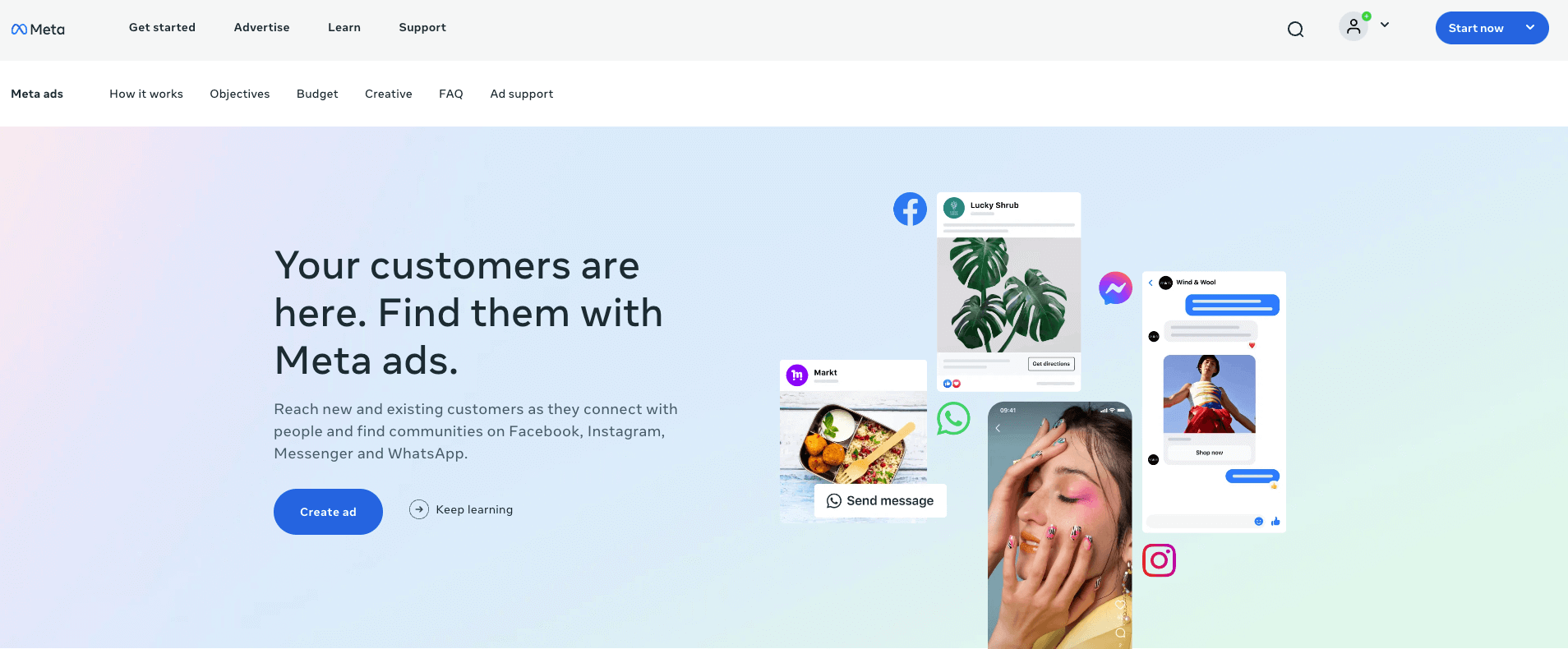Open the Learn menu
The image size is (1568, 649).
point(344,27)
